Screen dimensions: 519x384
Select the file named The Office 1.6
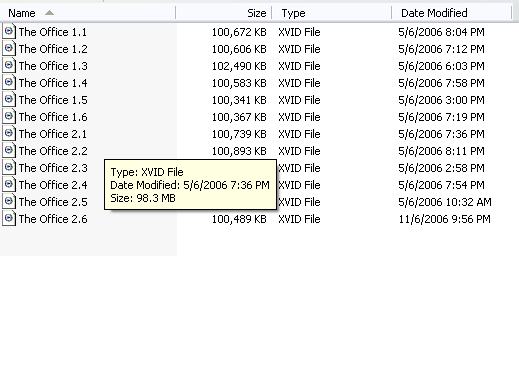pyautogui.click(x=53, y=117)
